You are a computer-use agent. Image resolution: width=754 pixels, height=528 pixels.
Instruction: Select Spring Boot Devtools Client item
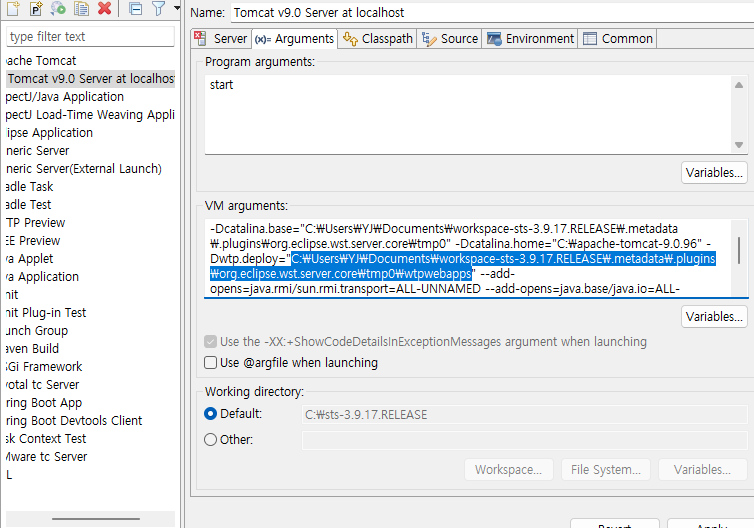(75, 421)
